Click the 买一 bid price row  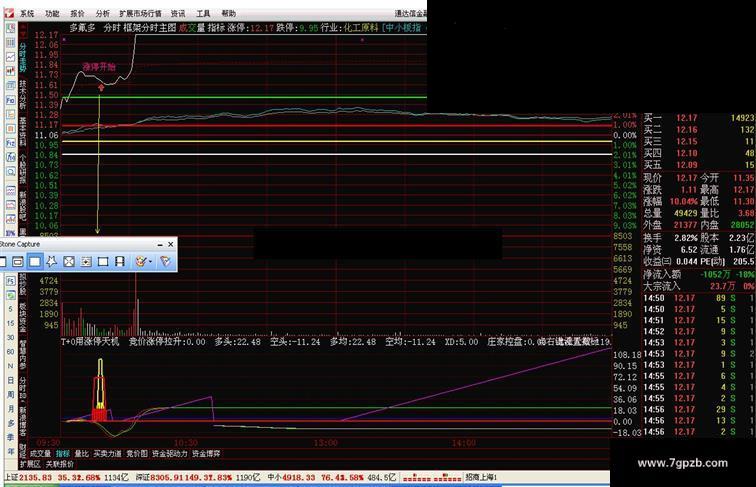pyautogui.click(x=698, y=118)
